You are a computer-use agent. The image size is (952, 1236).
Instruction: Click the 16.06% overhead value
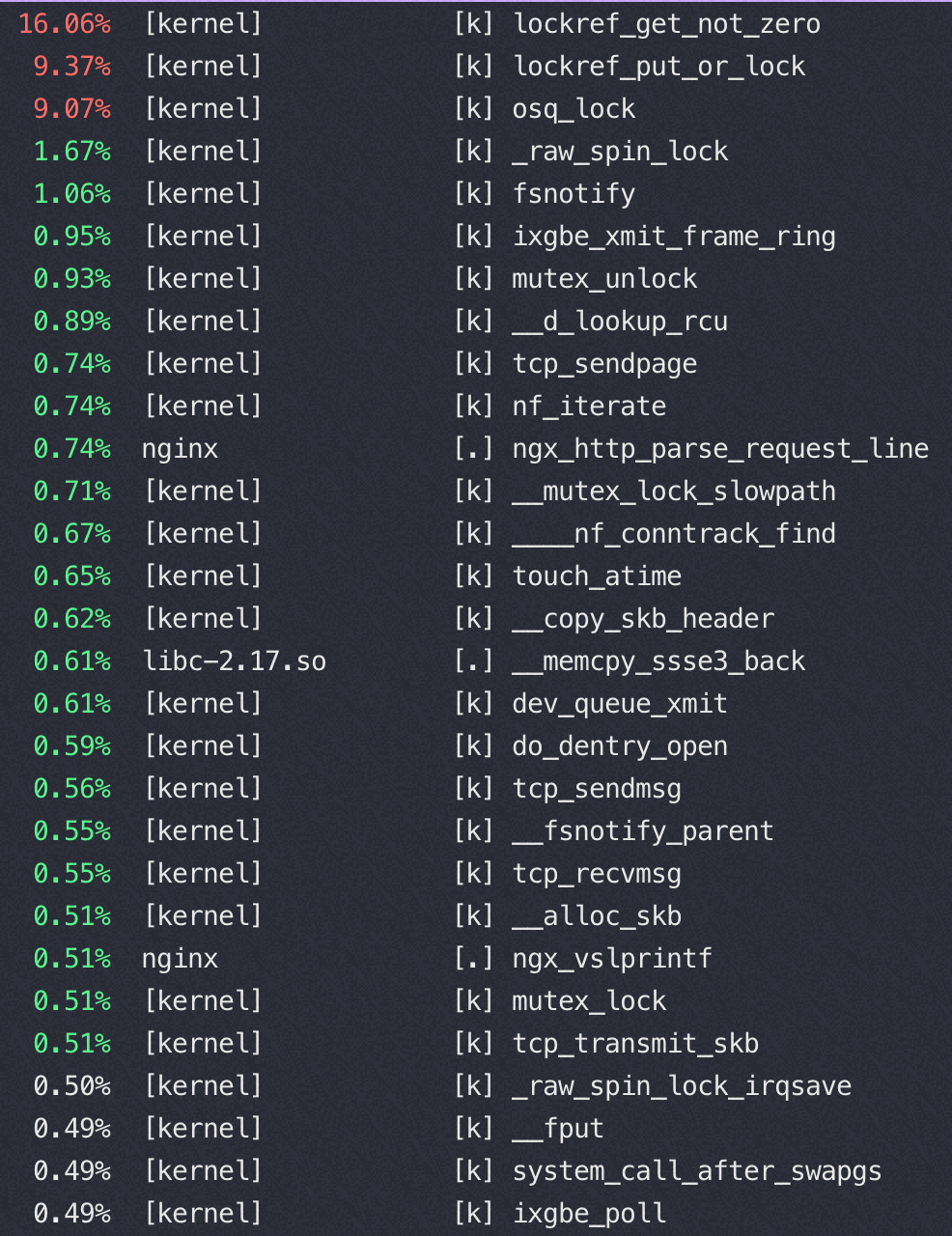point(65,23)
